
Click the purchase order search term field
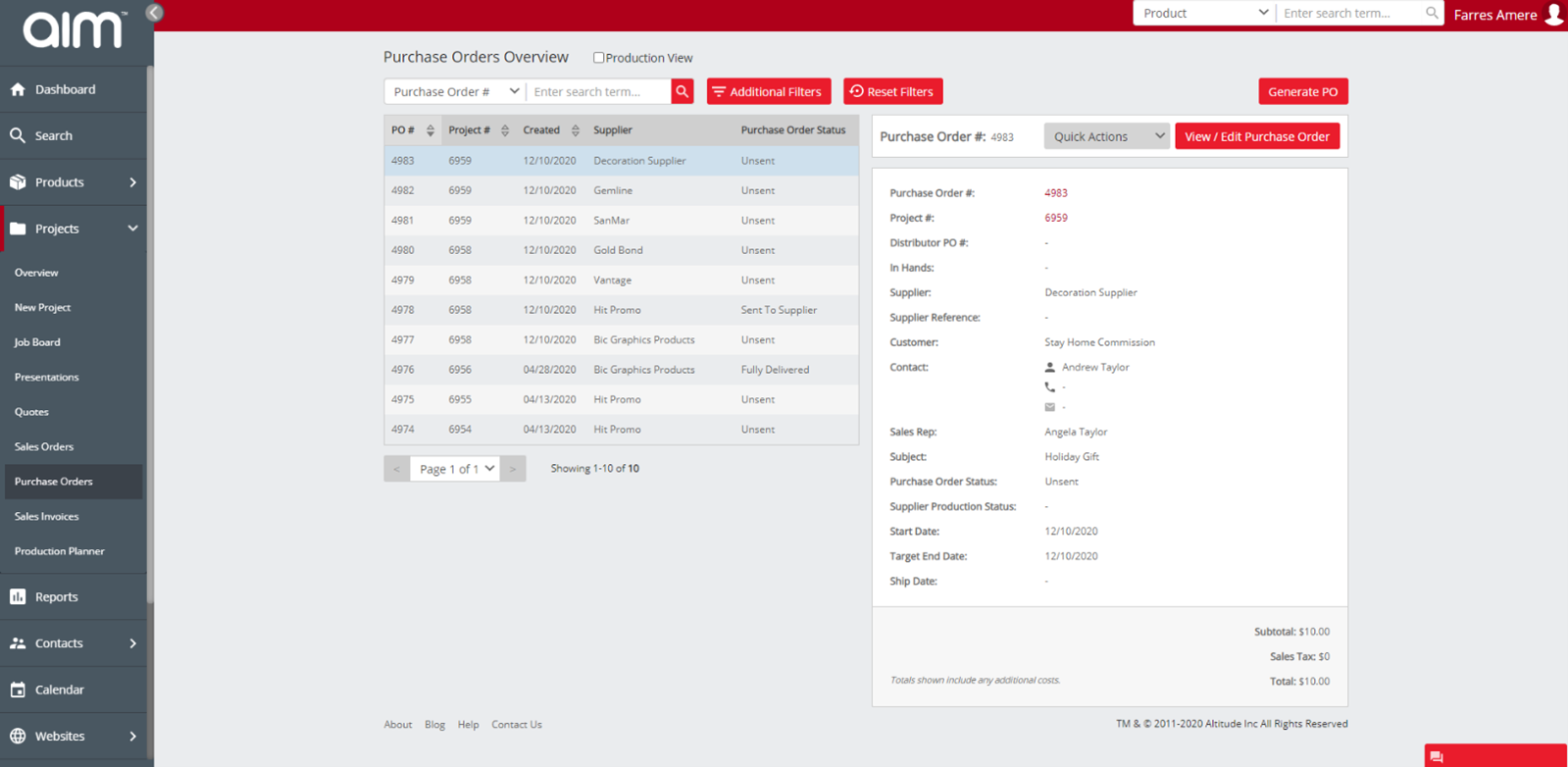(x=599, y=91)
